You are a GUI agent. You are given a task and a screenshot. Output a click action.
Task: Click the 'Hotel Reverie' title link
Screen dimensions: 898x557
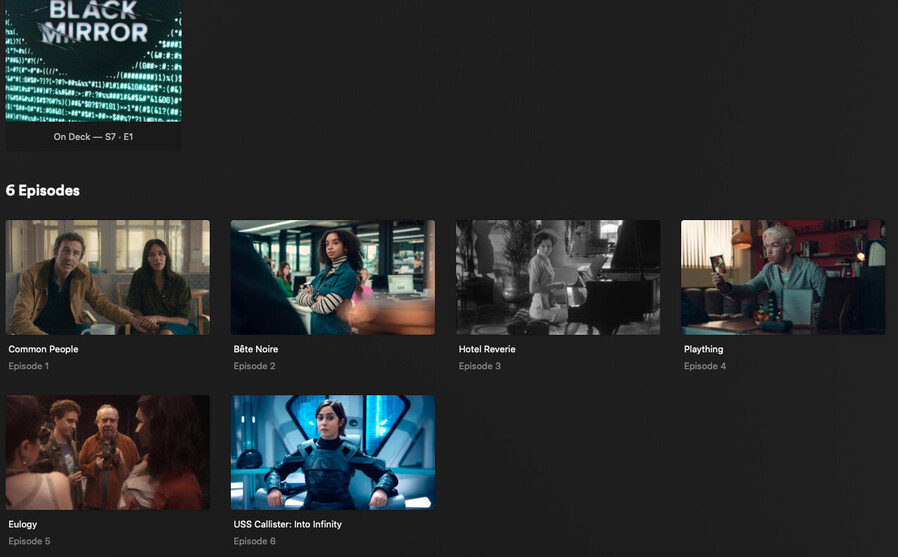487,349
